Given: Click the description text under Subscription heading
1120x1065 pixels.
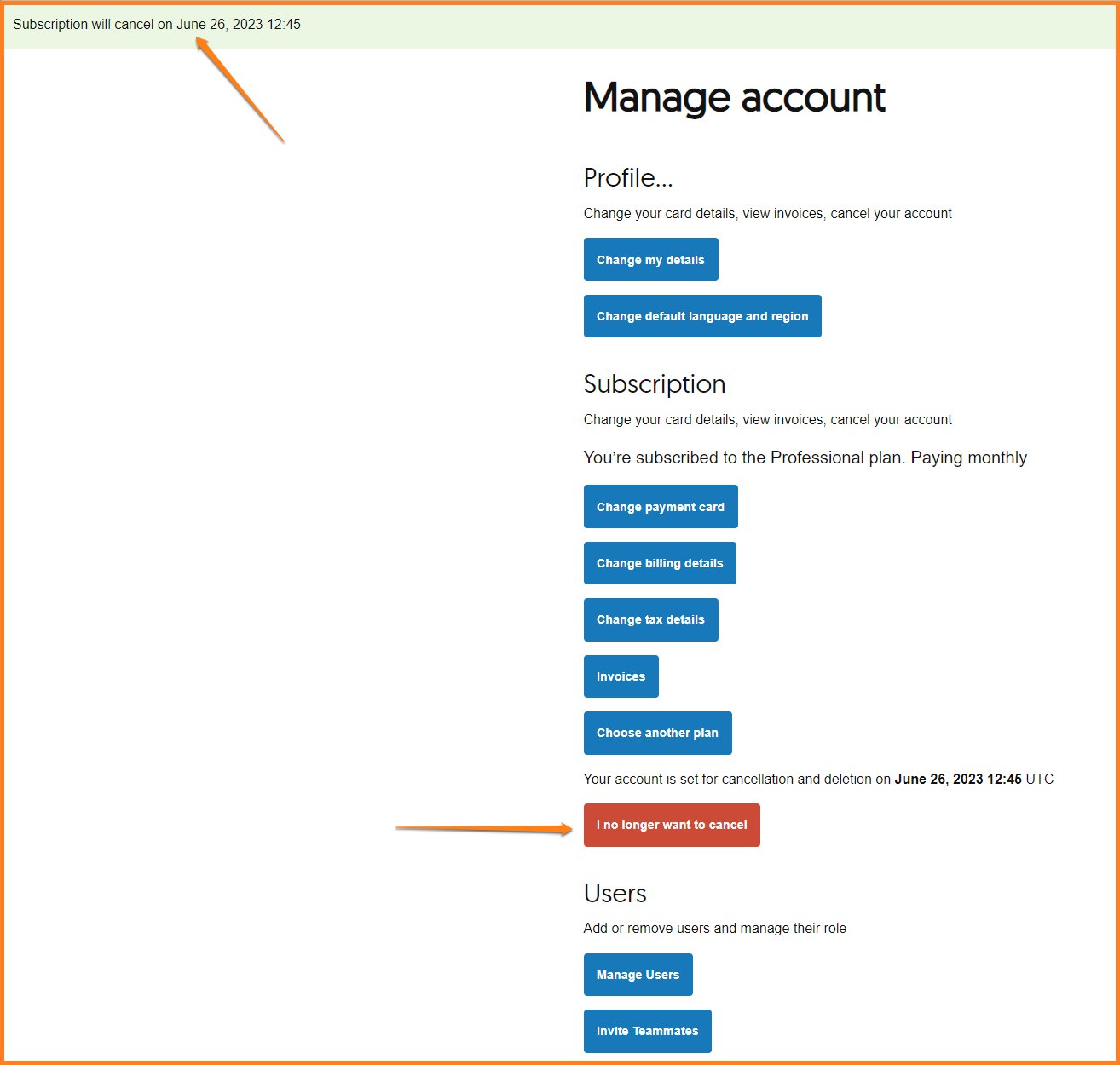Looking at the screenshot, I should tap(767, 420).
